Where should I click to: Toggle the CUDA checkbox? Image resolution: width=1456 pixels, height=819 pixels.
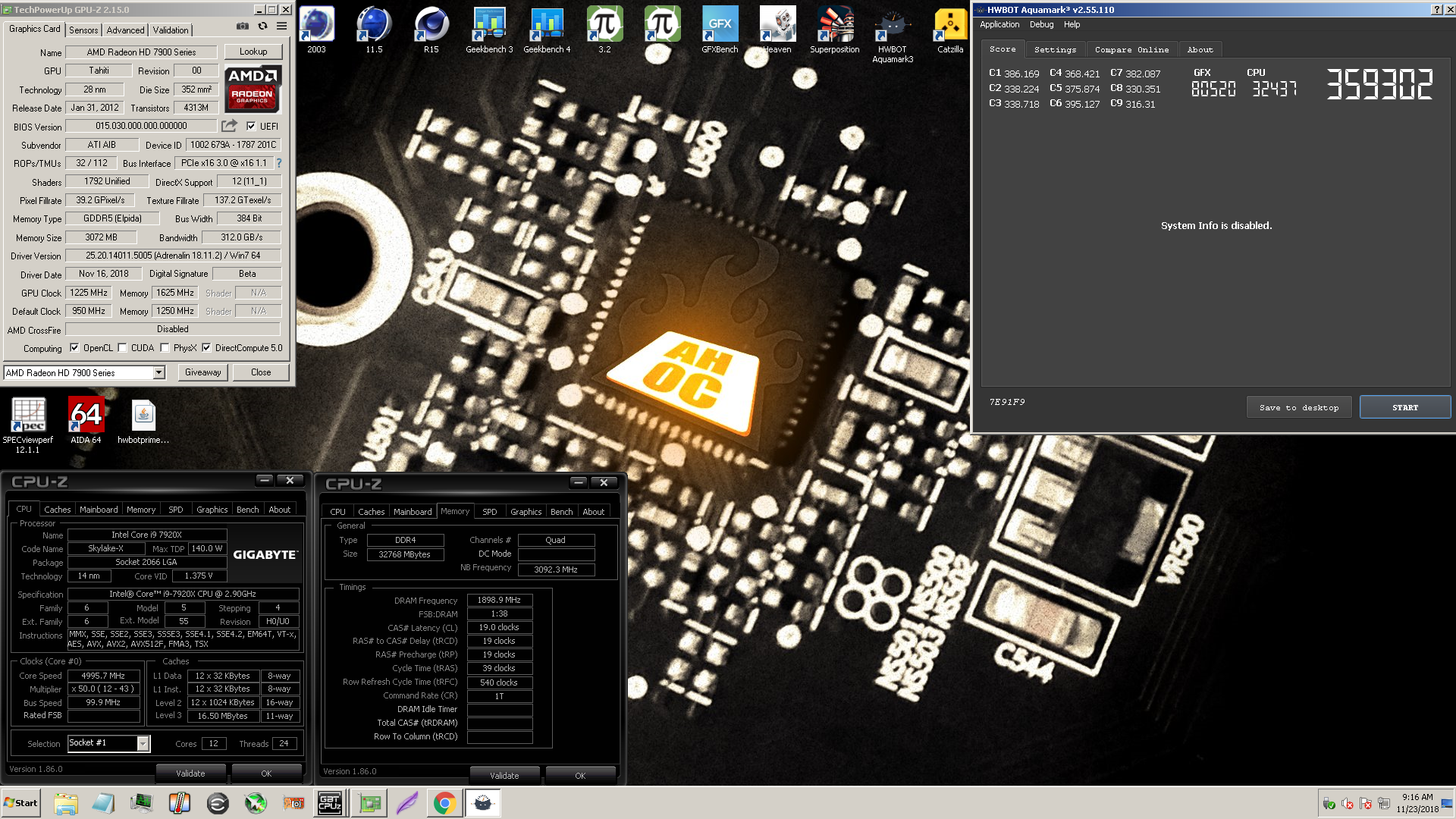(x=122, y=348)
